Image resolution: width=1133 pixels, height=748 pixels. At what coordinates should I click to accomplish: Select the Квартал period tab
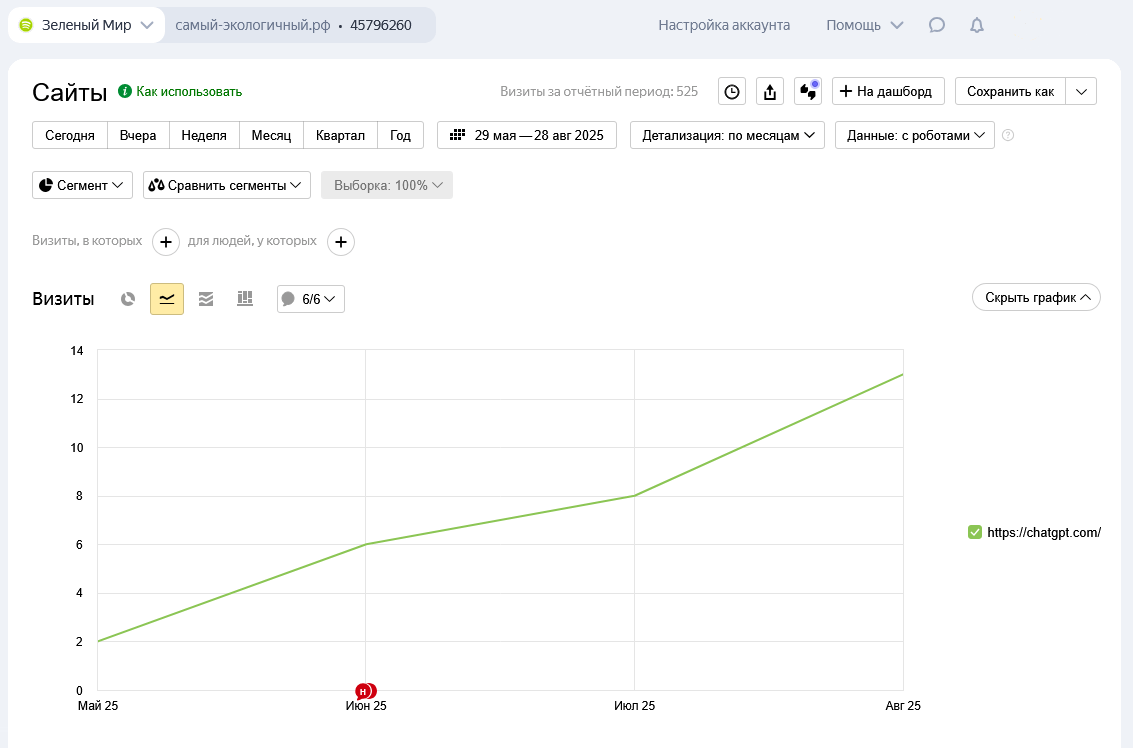click(340, 135)
